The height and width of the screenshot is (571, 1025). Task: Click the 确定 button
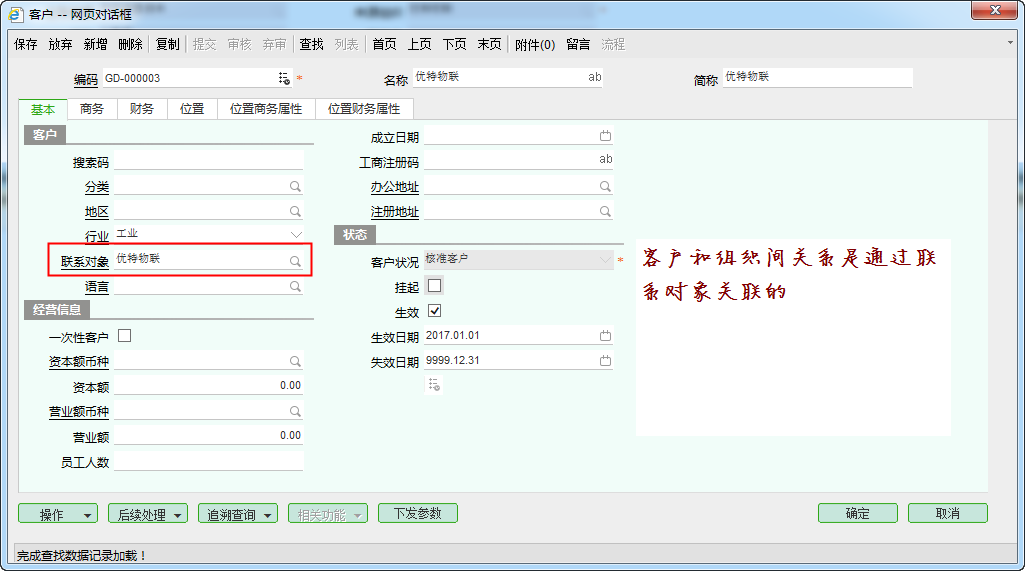point(857,513)
